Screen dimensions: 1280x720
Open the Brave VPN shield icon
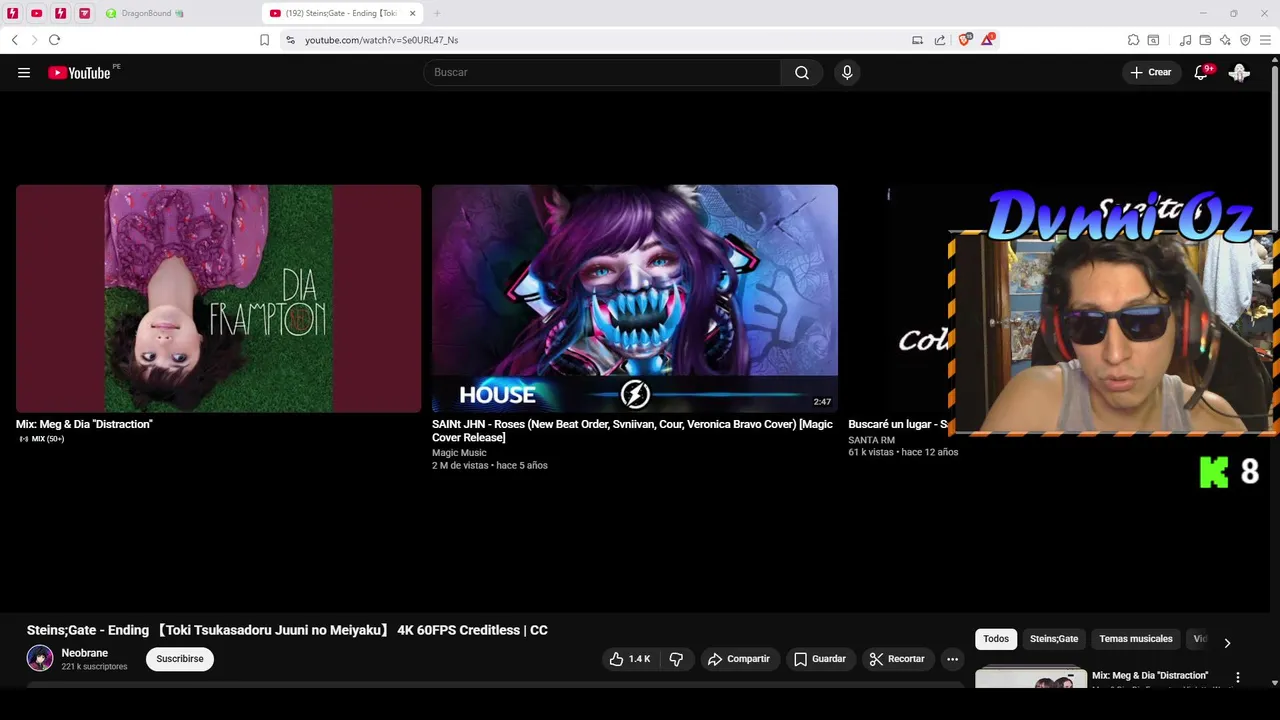[x=1245, y=40]
